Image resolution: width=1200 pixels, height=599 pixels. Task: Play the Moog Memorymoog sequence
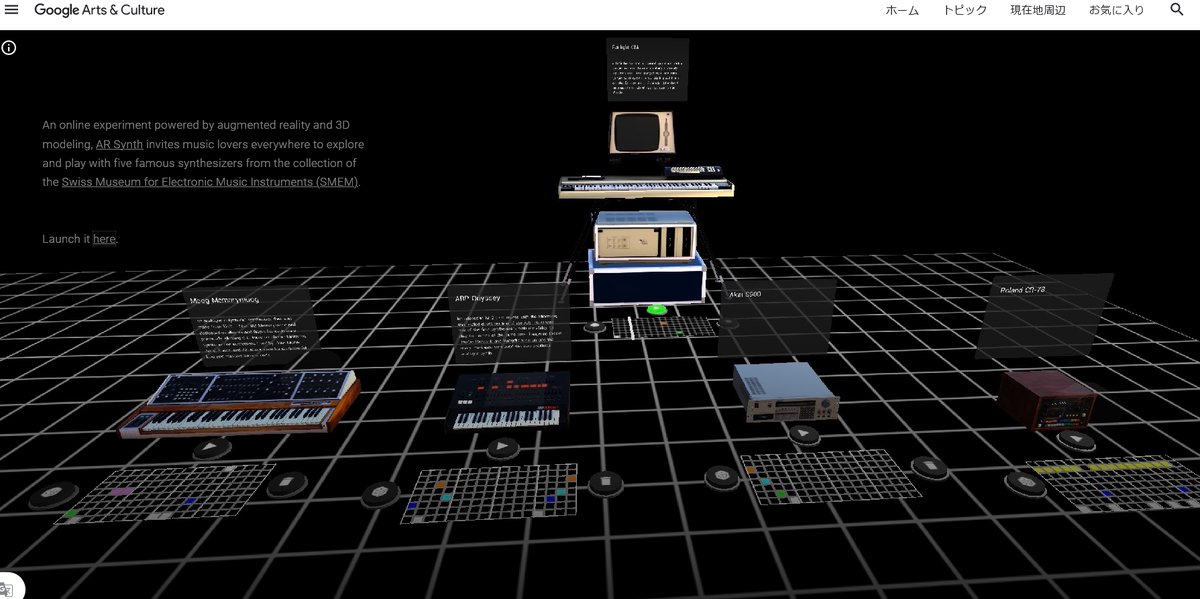click(x=211, y=448)
